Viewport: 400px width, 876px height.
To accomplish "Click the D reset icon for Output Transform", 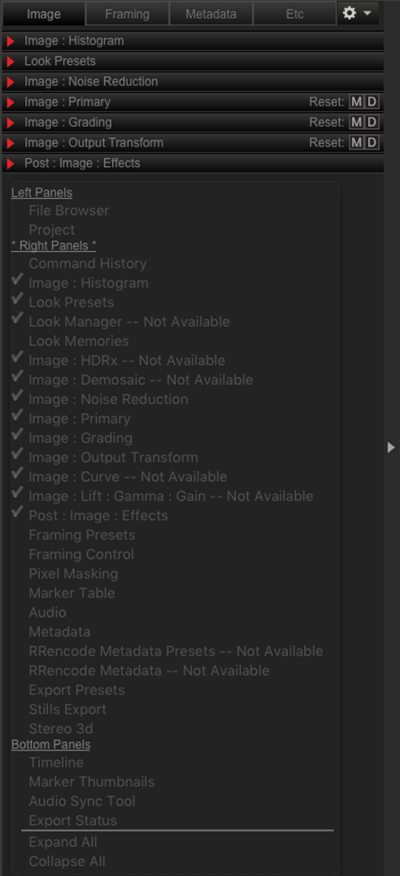I will pyautogui.click(x=372, y=143).
